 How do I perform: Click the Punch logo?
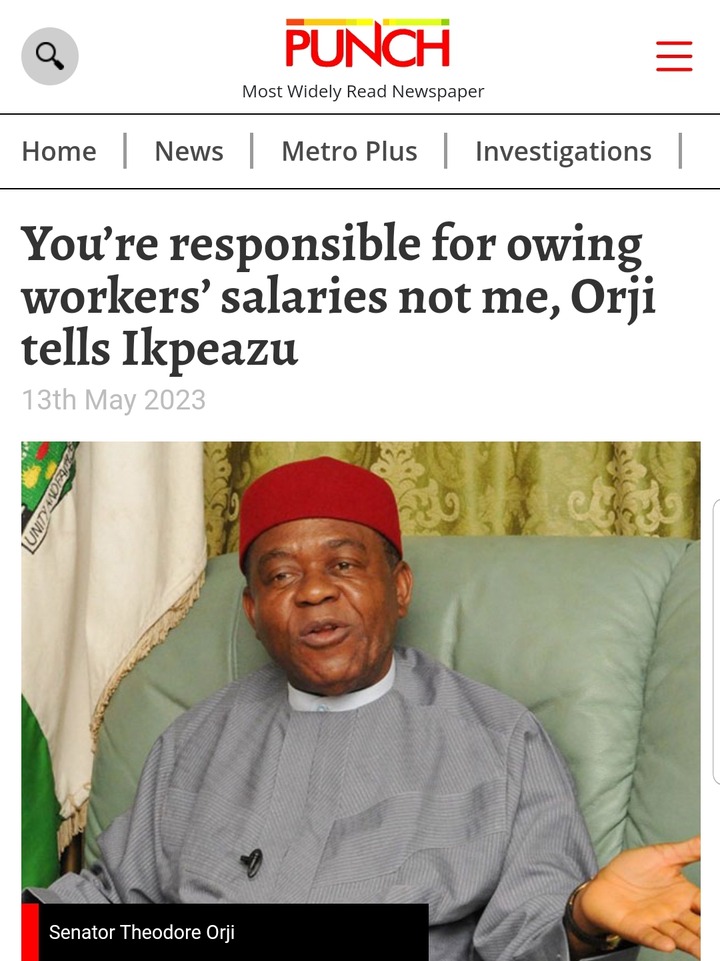pos(367,45)
